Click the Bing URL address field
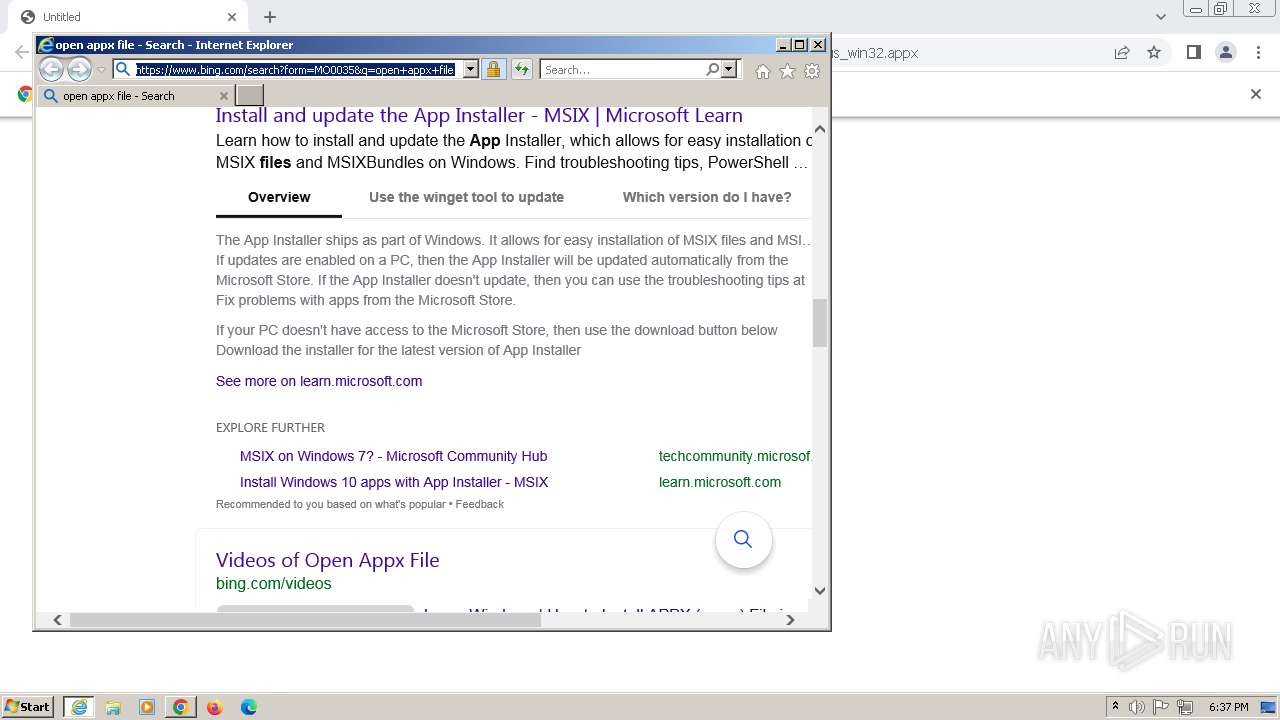 click(x=296, y=70)
